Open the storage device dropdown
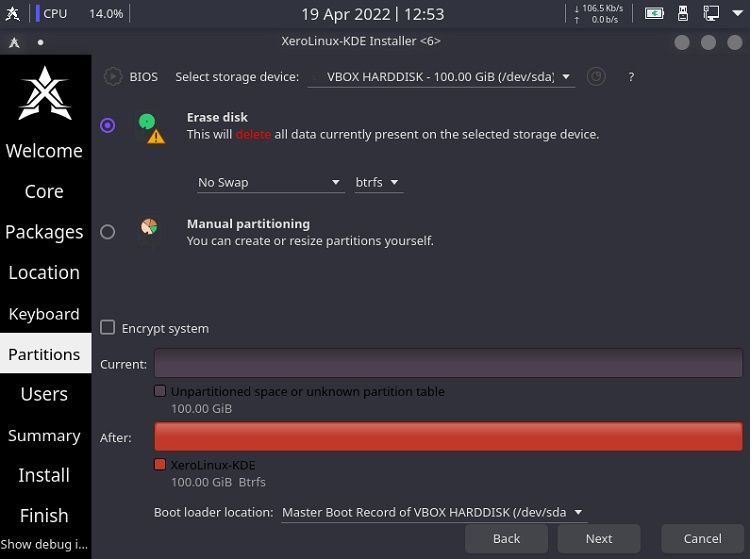The height and width of the screenshot is (559, 752). (441, 77)
